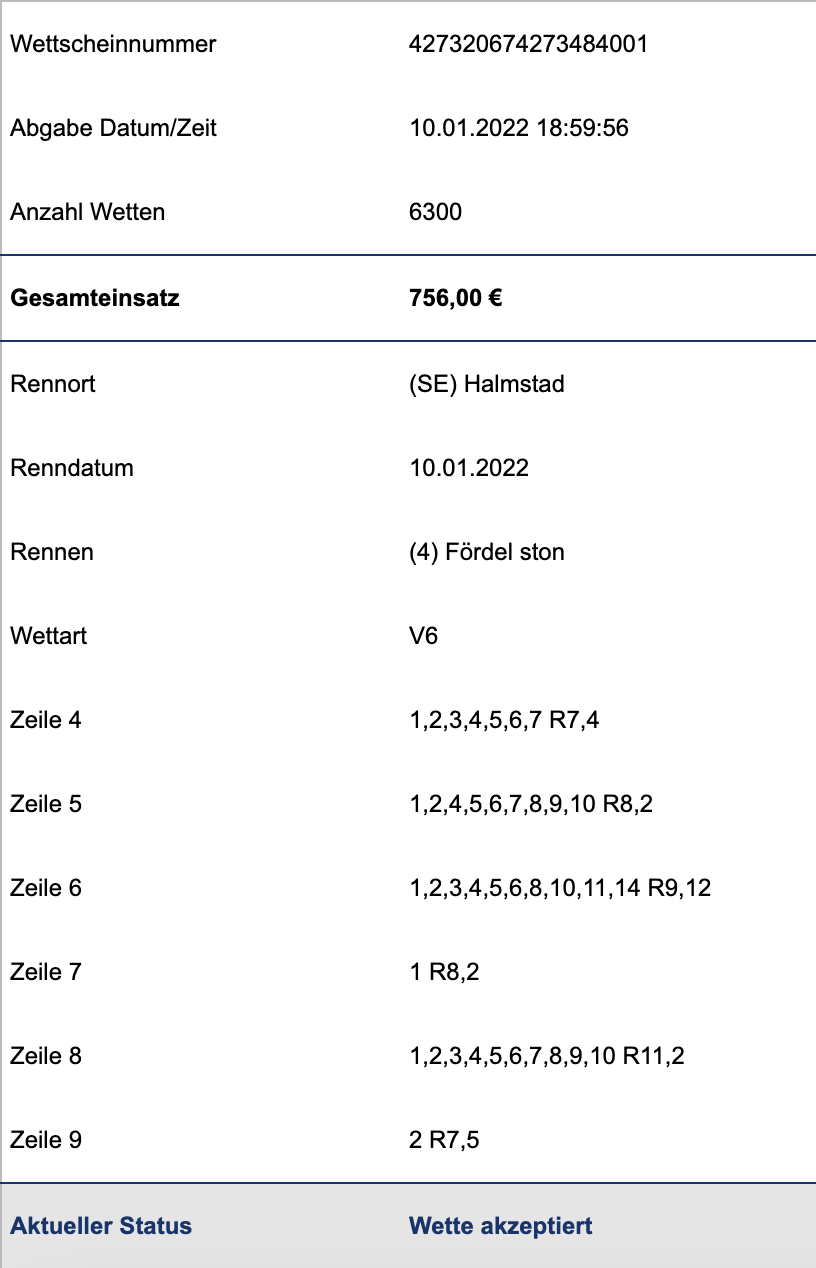Click the Wettart value V6
Viewport: 816px width, 1268px height.
coord(424,636)
